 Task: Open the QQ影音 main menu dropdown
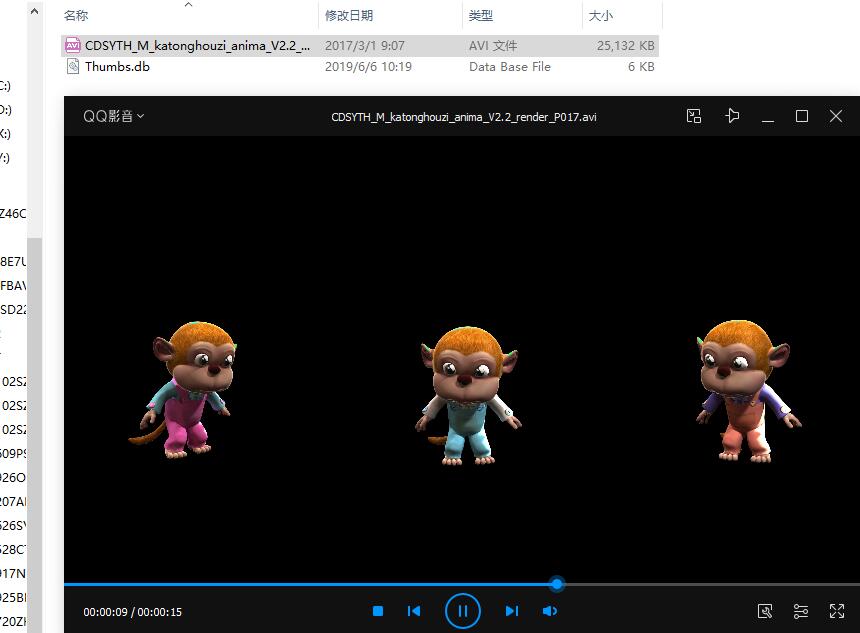(114, 116)
